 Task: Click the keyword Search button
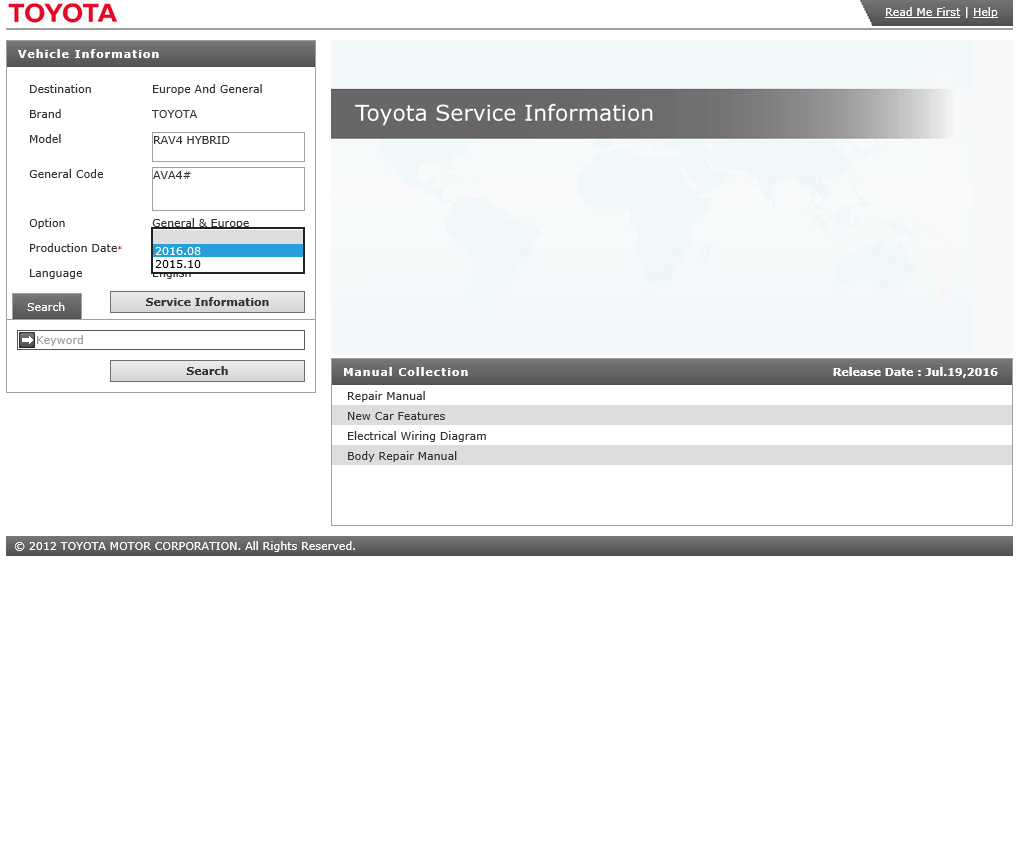pos(207,371)
